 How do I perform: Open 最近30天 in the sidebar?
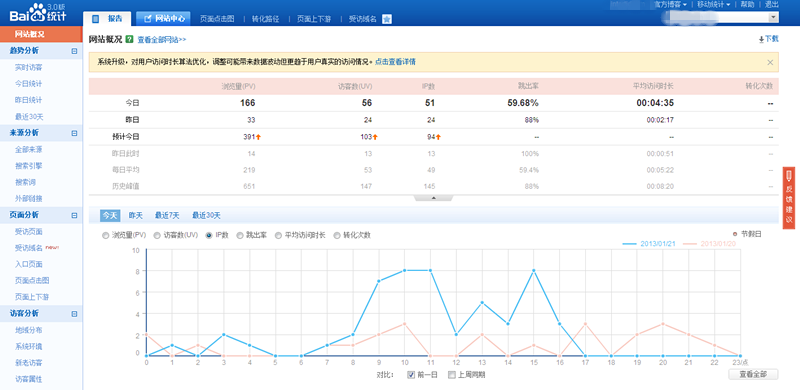click(30, 117)
